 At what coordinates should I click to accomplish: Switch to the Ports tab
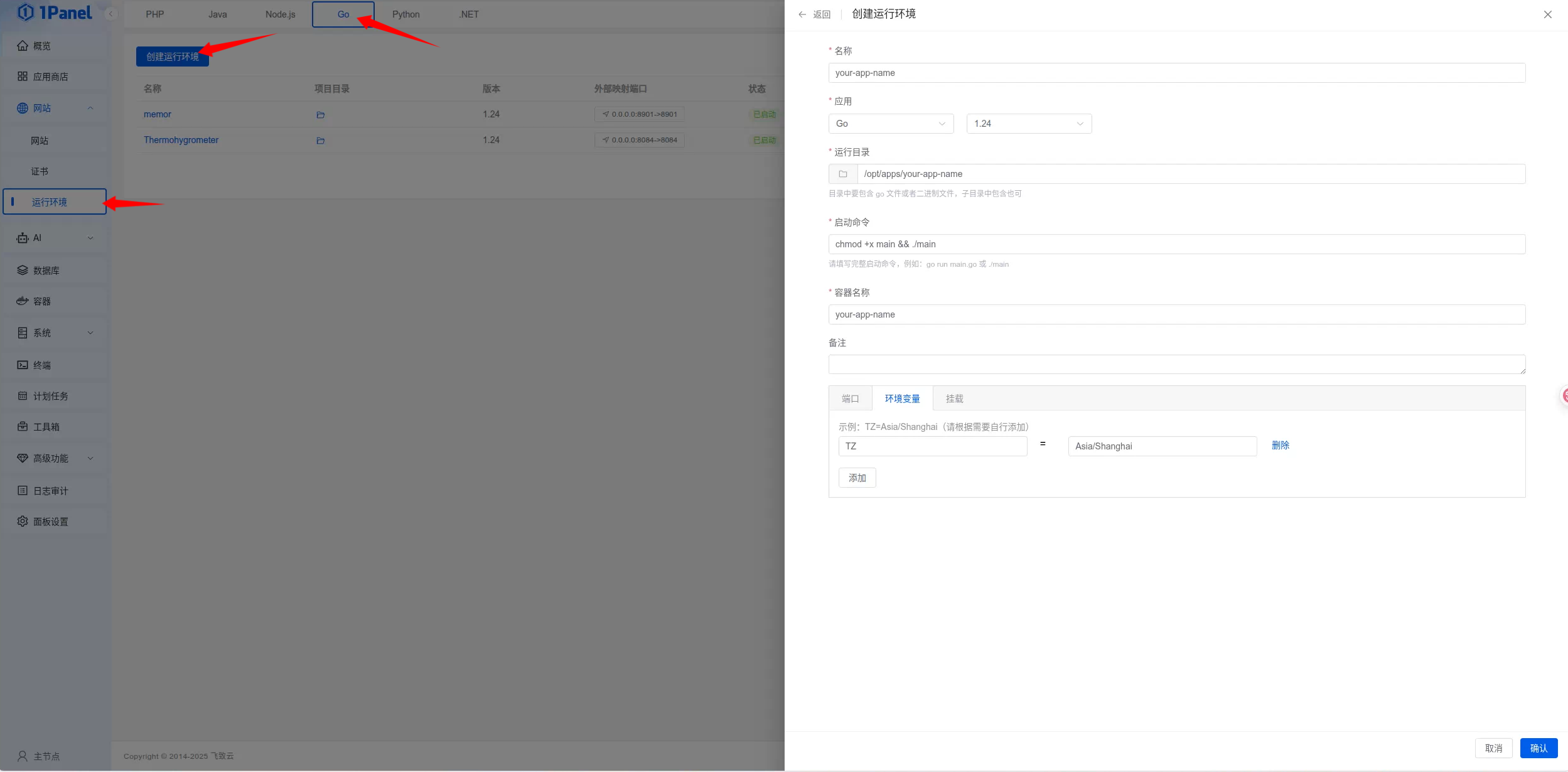(x=850, y=399)
